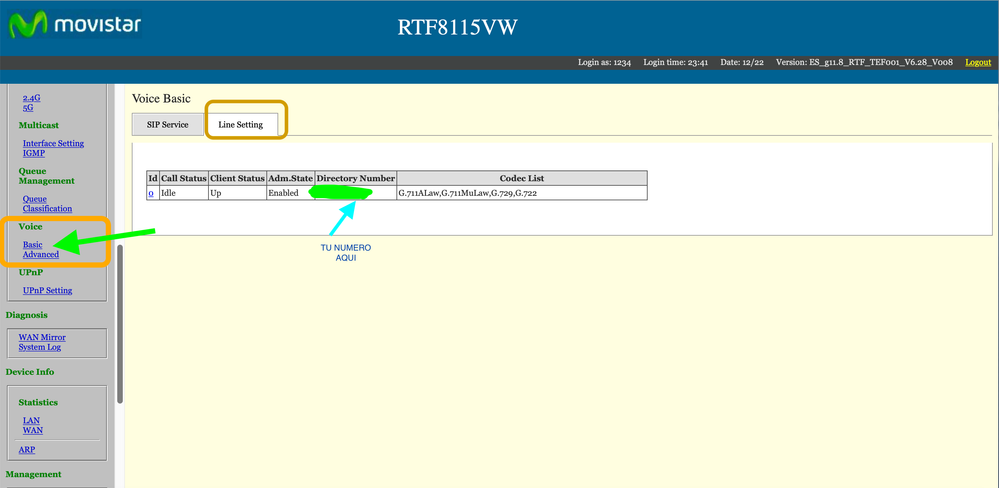View the System Log page
Viewport: 999px width, 488px height.
(39, 347)
